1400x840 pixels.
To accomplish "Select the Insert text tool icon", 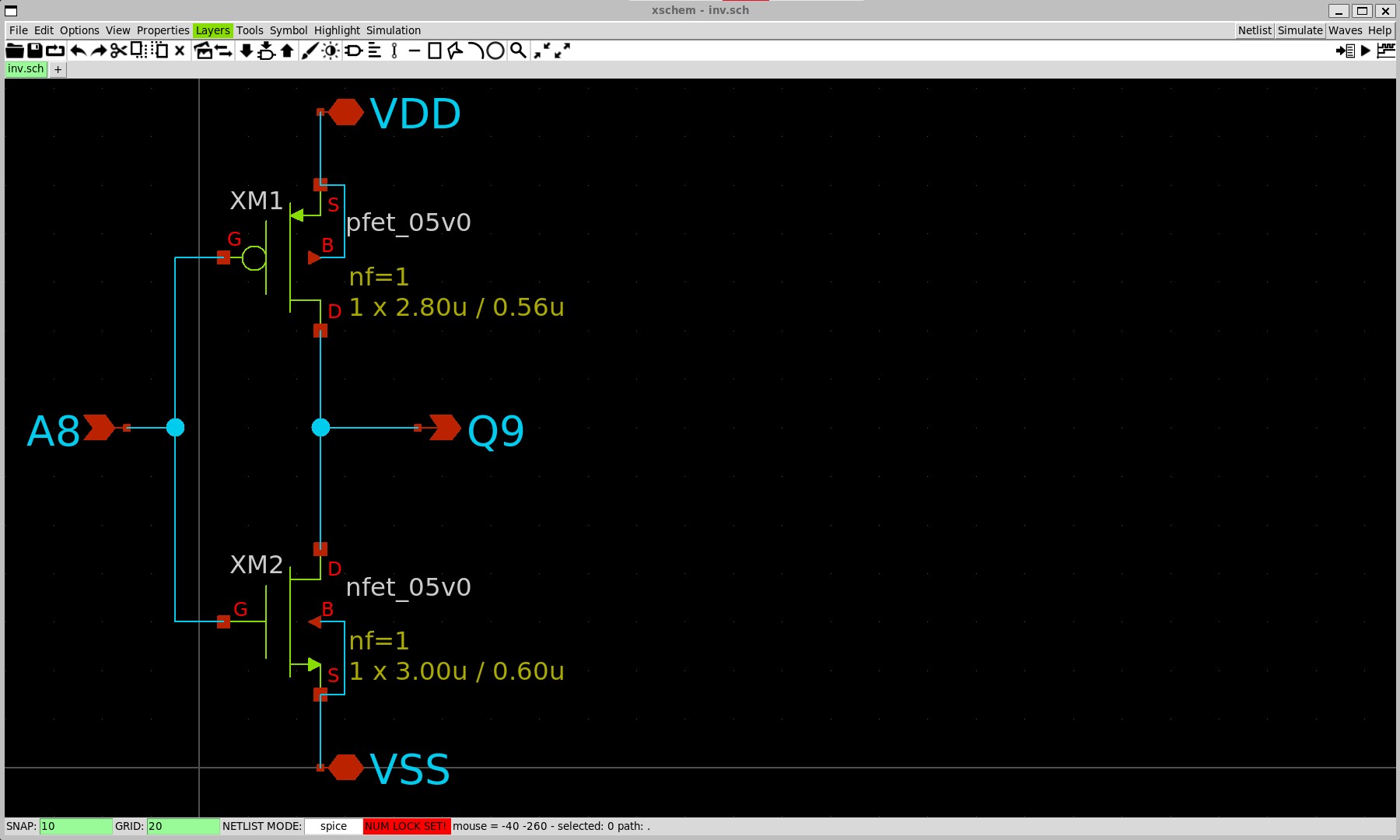I will (374, 51).
